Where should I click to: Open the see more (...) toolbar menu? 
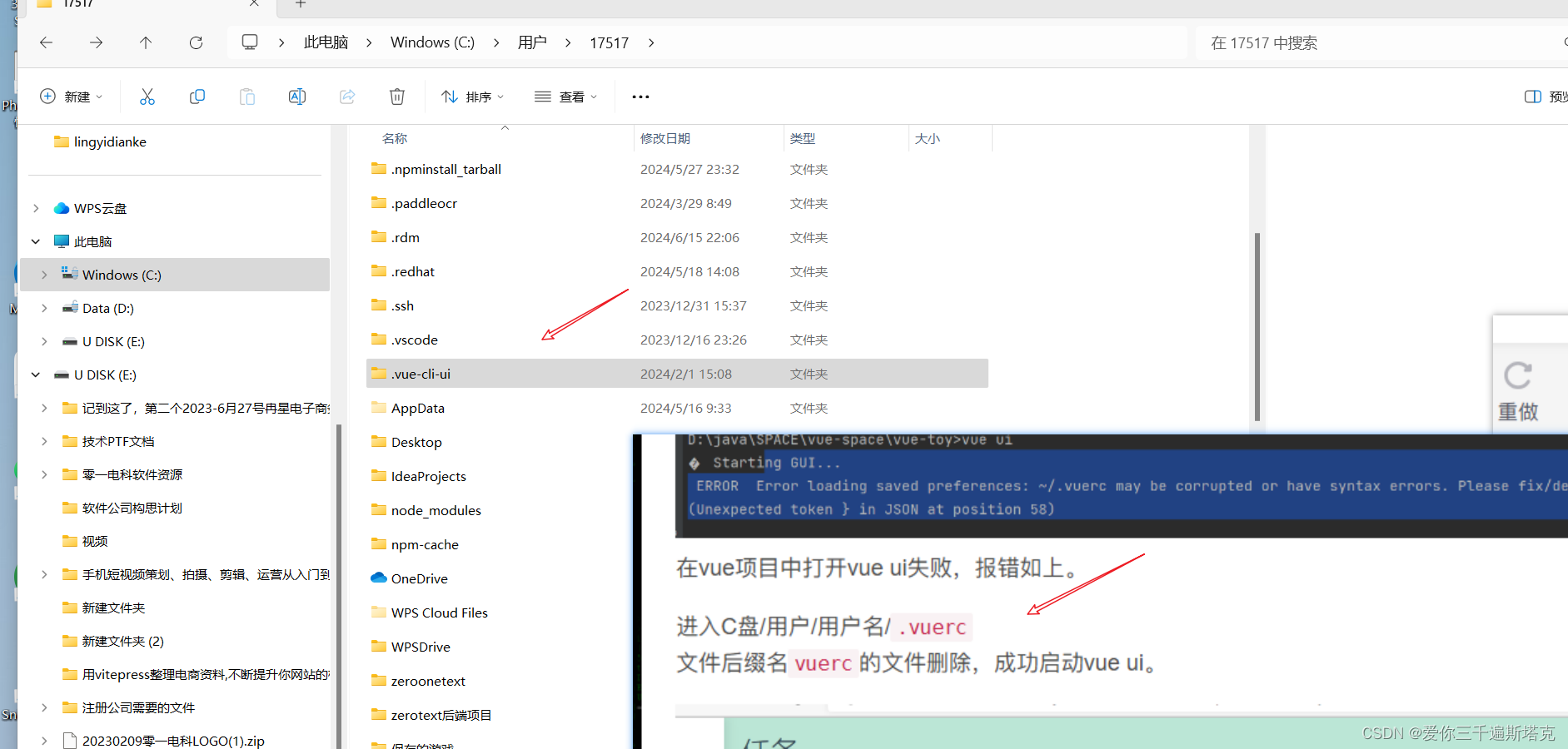point(640,96)
